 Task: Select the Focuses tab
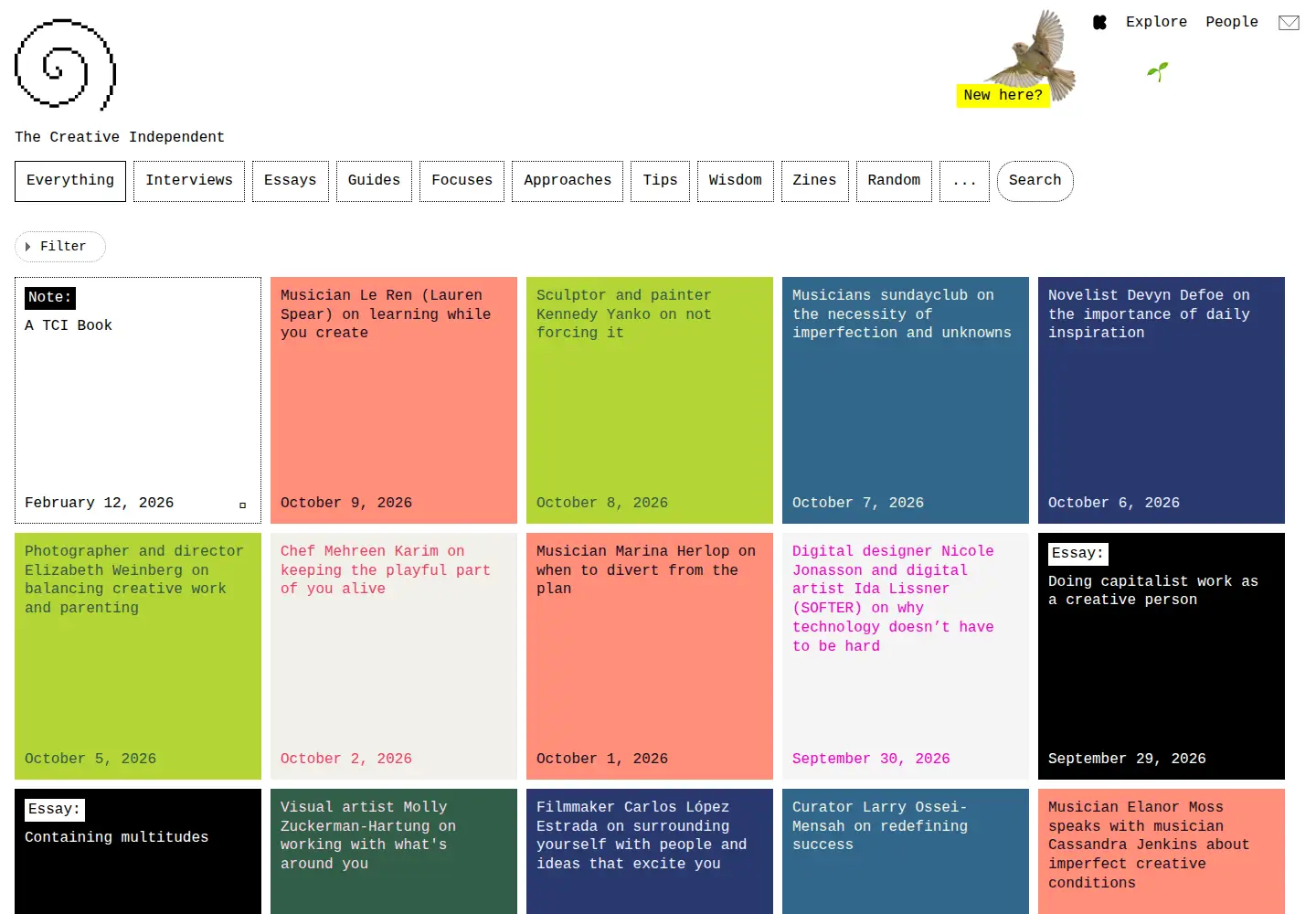(x=462, y=181)
